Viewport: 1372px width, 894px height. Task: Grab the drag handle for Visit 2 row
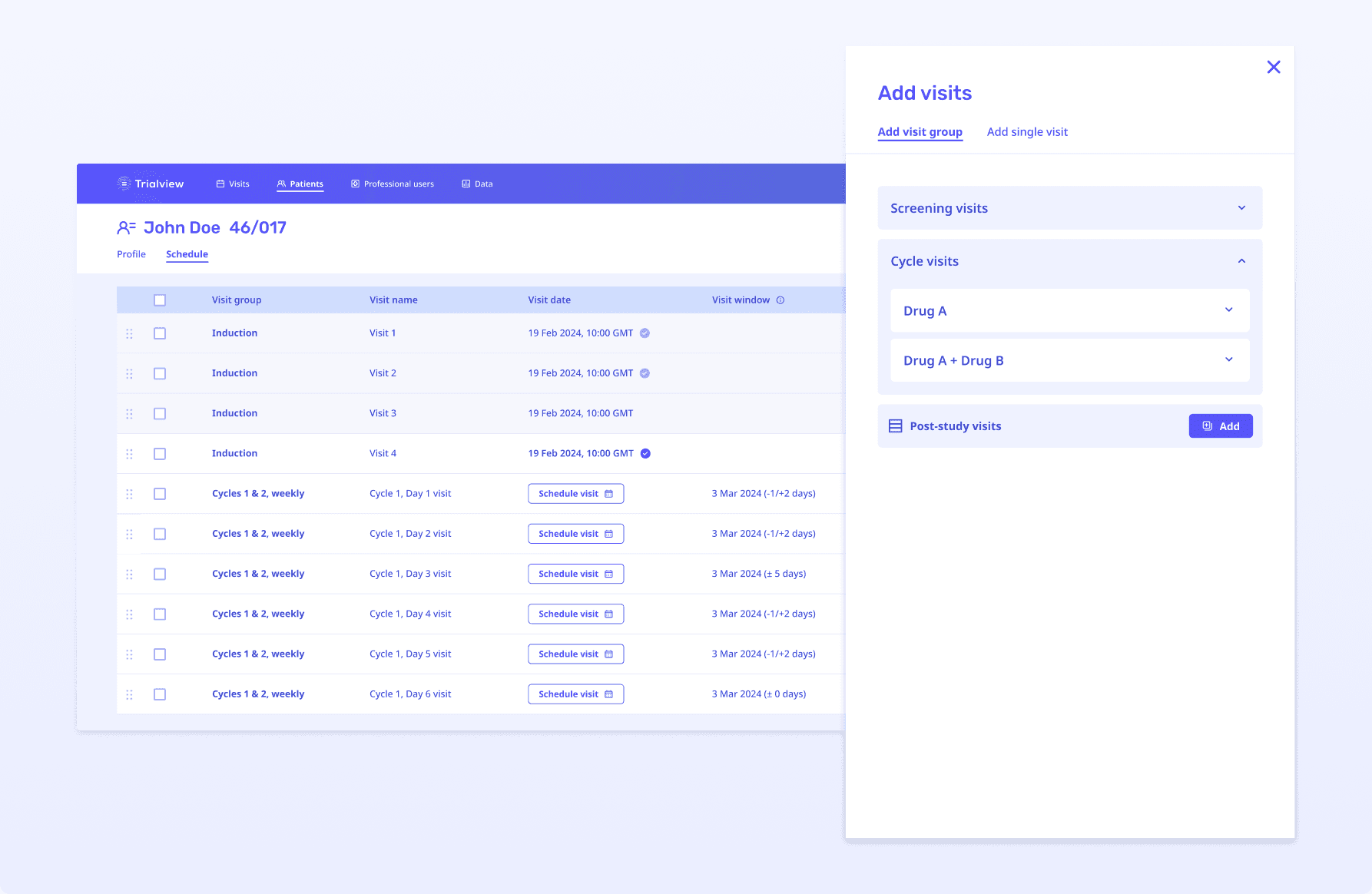129,373
